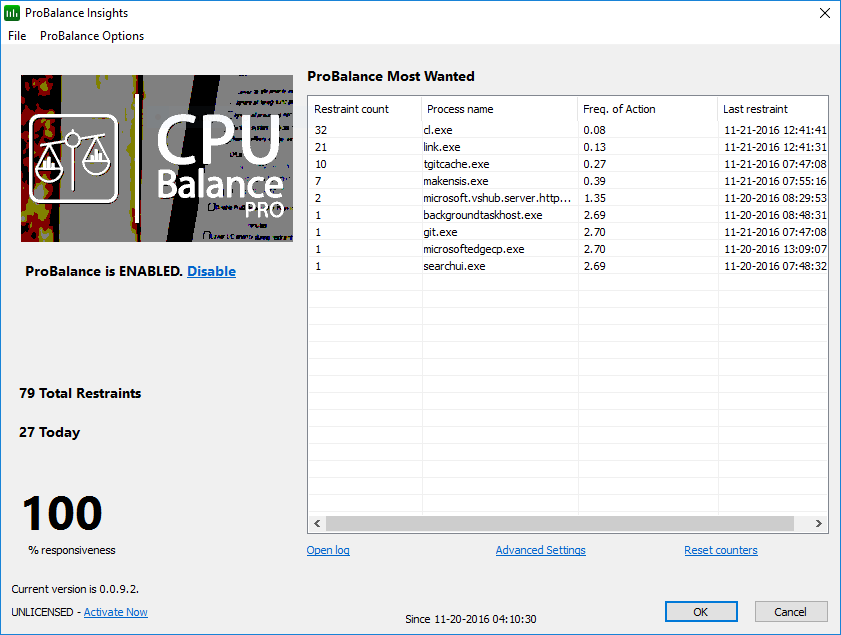Click timestamp 11-20-2016 08:29:53
The width and height of the screenshot is (841, 635).
tap(775, 198)
